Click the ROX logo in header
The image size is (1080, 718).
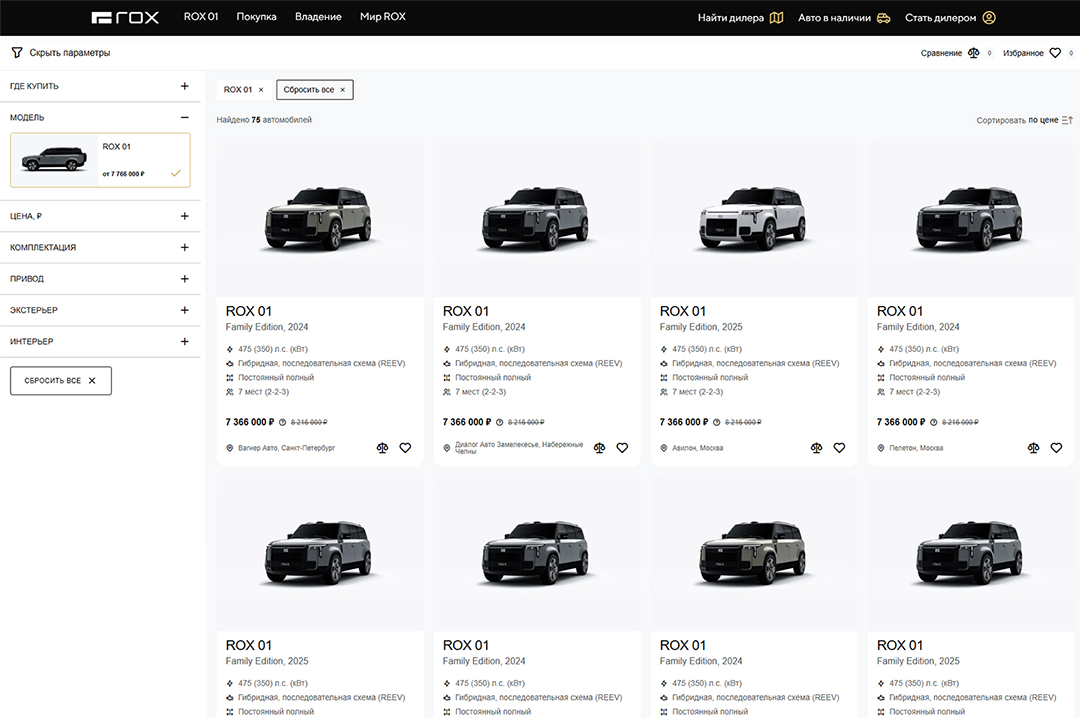125,17
